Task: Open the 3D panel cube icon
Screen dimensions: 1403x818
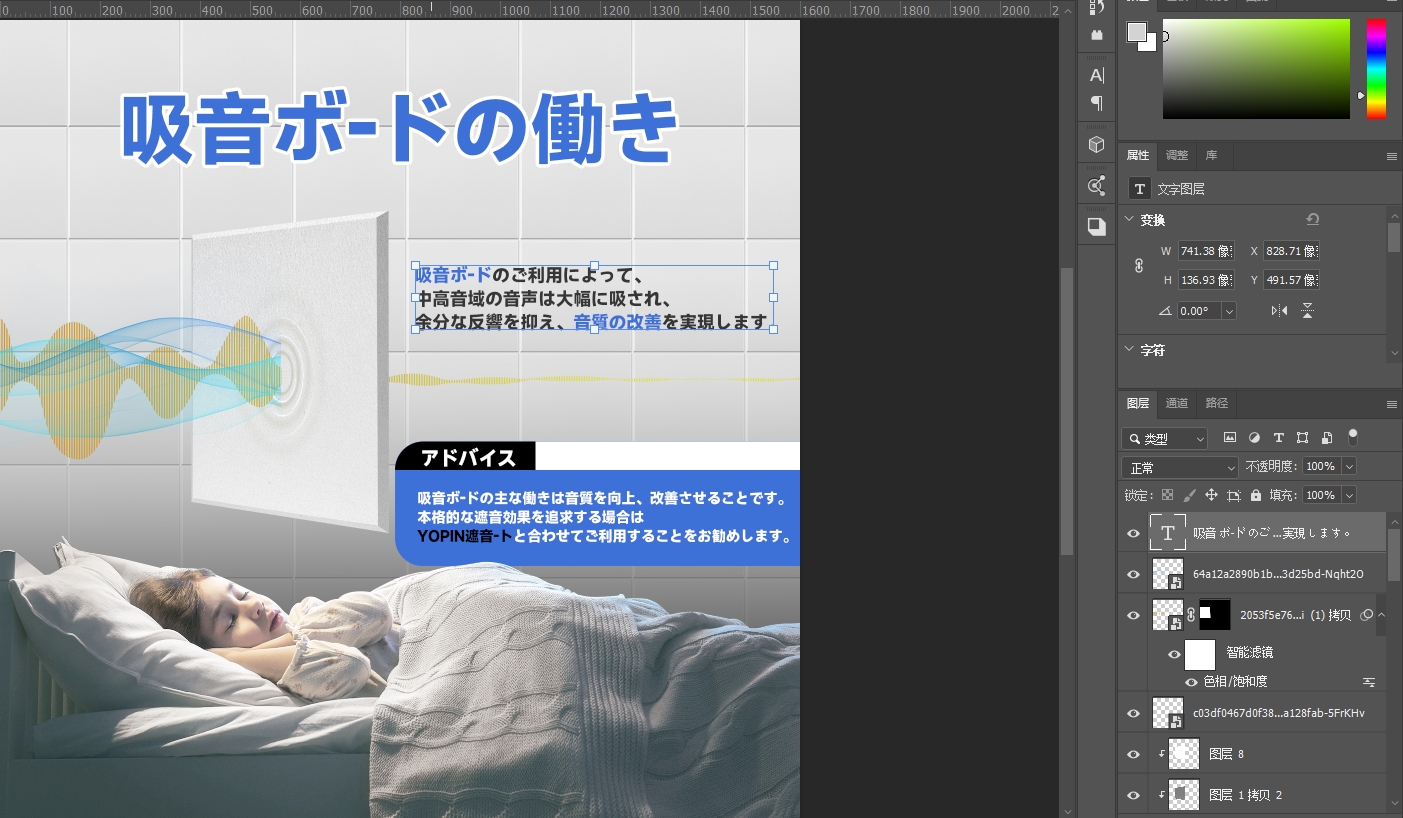Action: click(1096, 143)
